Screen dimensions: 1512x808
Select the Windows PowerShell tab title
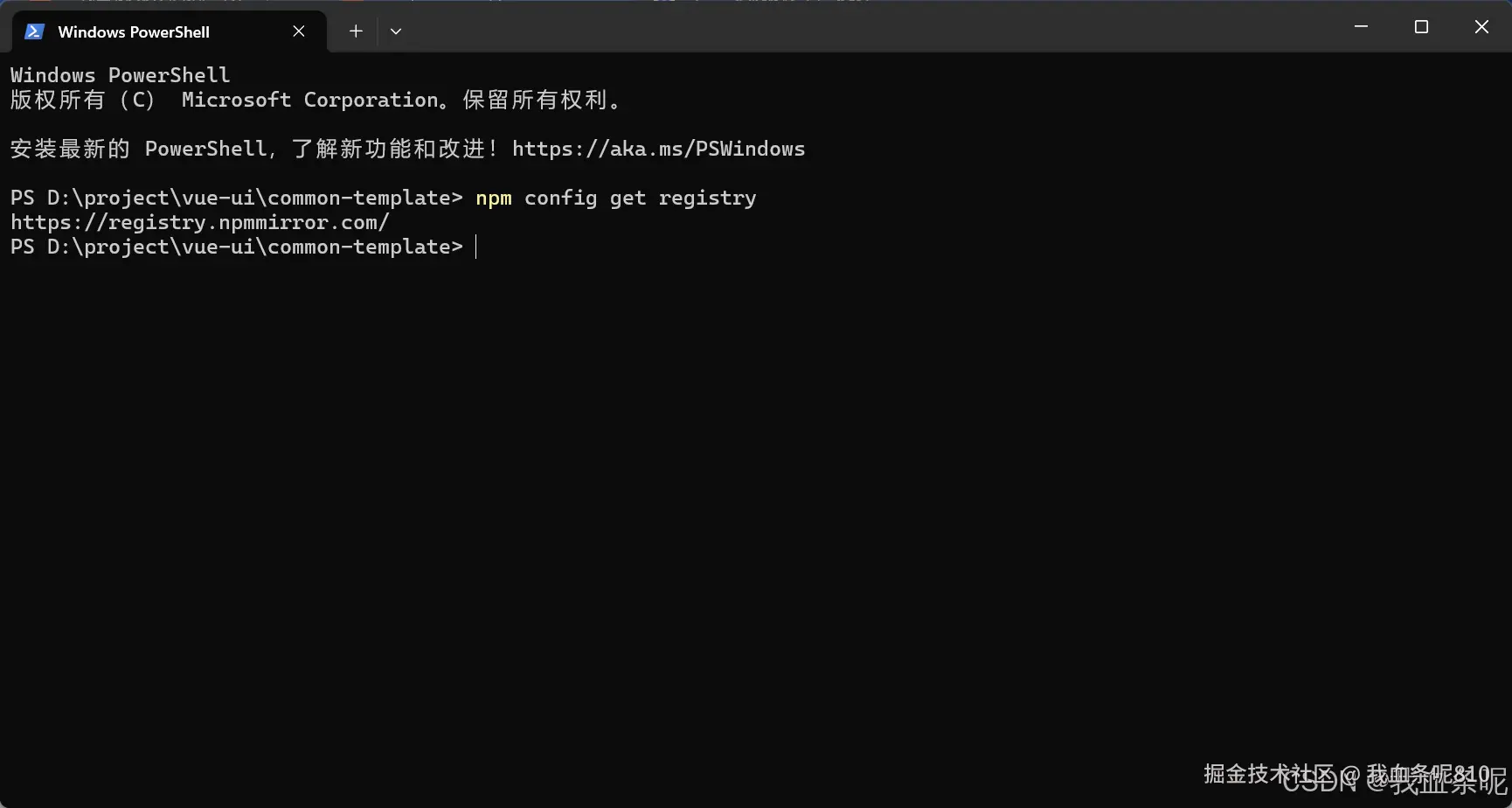[134, 31]
